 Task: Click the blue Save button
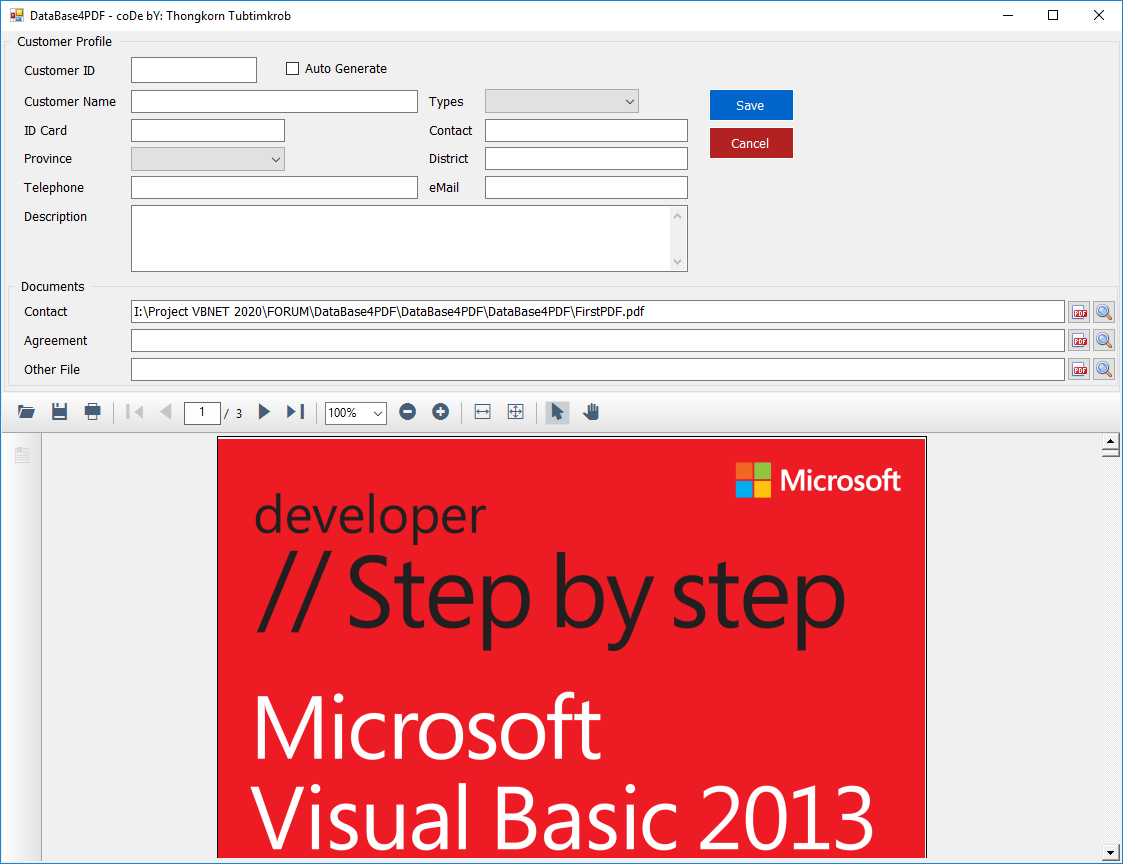pos(751,105)
